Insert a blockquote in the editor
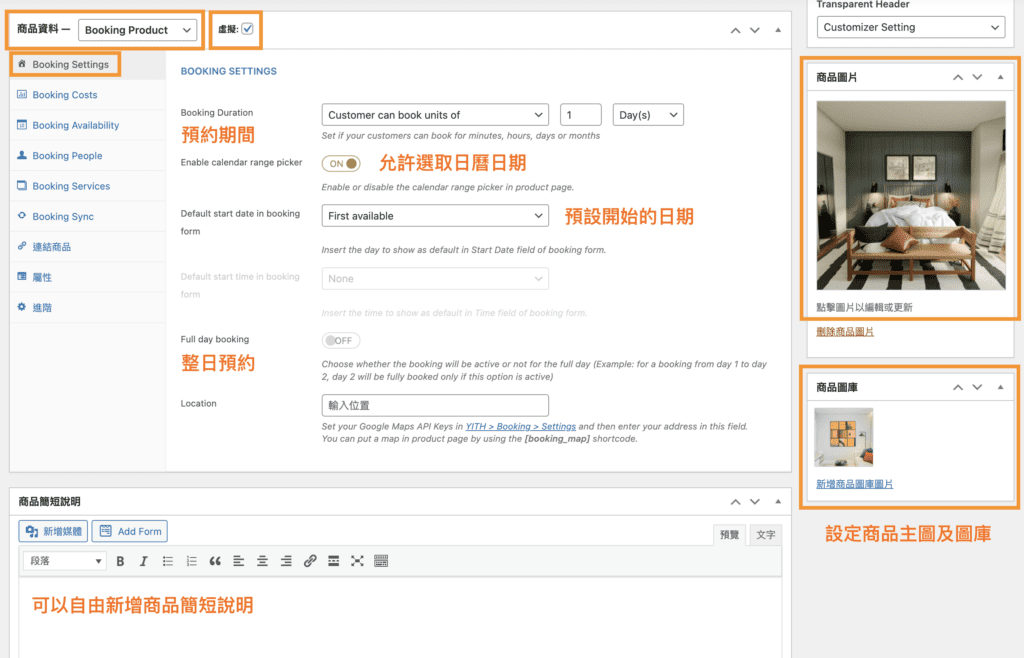This screenshot has width=1024, height=658. point(215,561)
